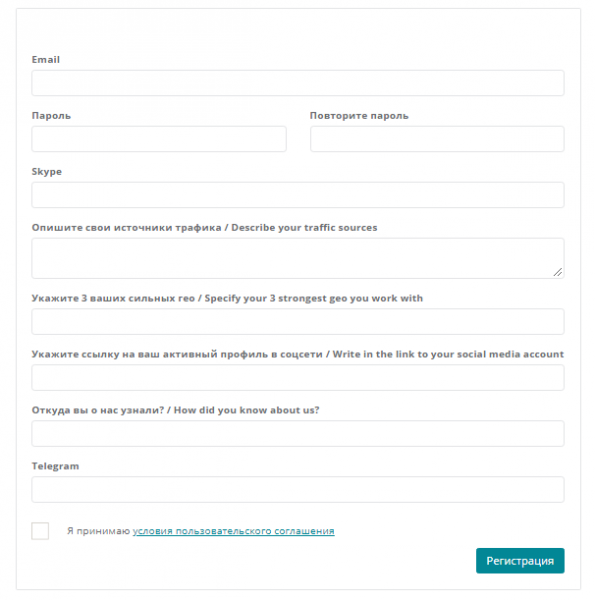Click the 'Я принимаю' checkbox label text
The height and width of the screenshot is (600, 595).
click(99, 531)
